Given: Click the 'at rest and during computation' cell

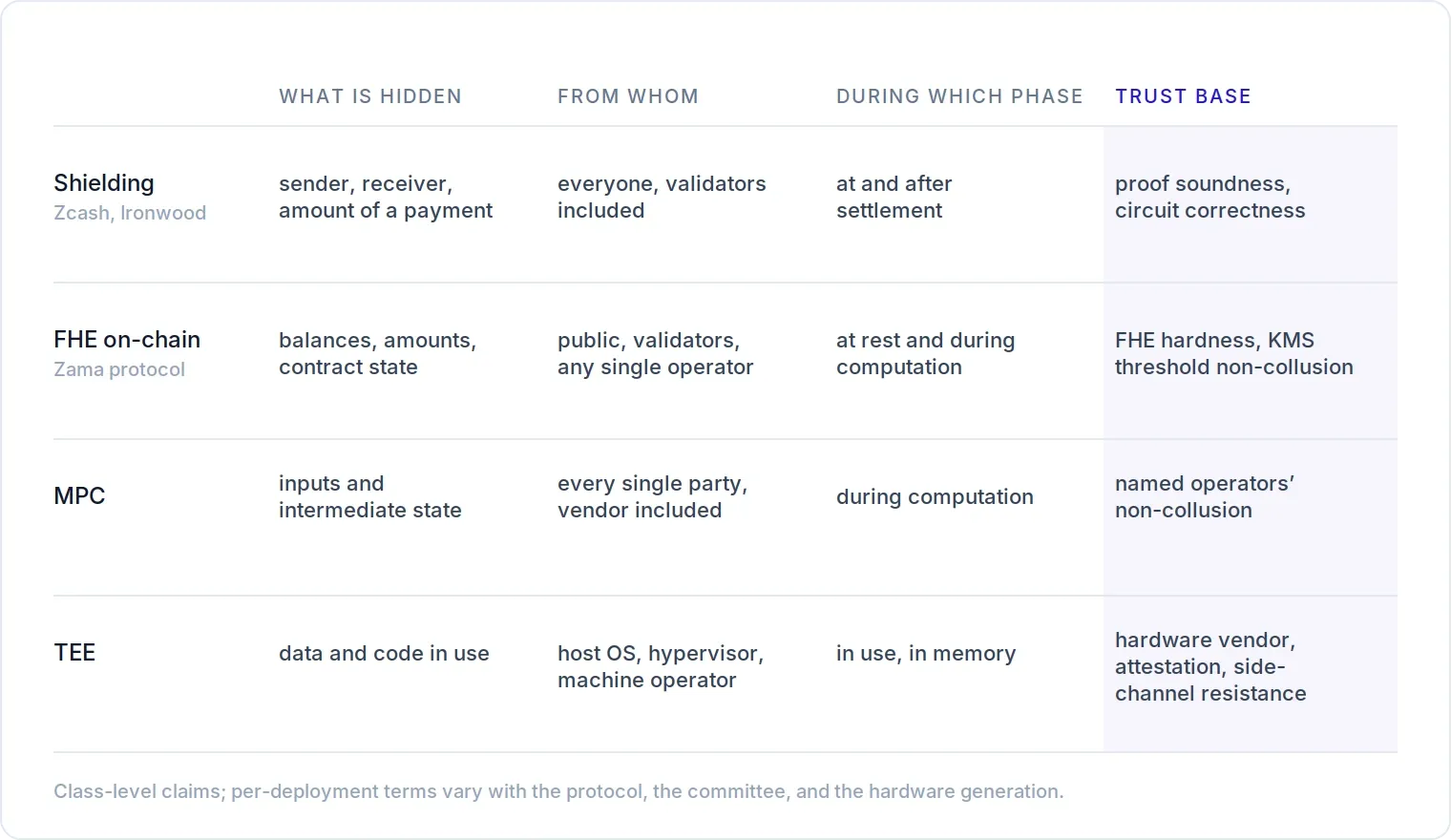Looking at the screenshot, I should tap(925, 353).
